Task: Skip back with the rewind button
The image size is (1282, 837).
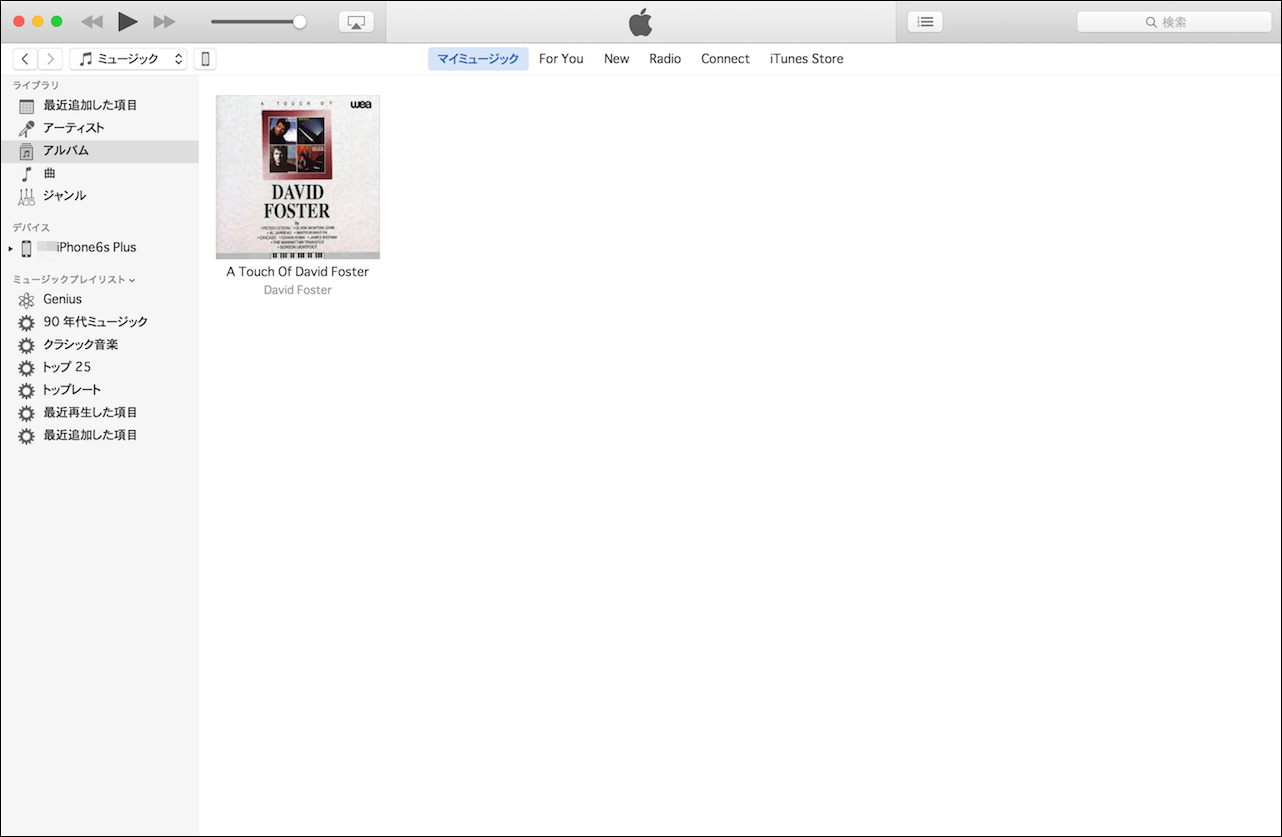Action: coord(92,21)
